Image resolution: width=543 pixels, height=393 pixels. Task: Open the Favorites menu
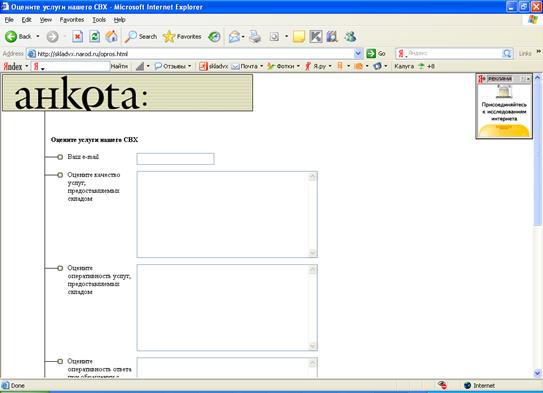click(72, 20)
